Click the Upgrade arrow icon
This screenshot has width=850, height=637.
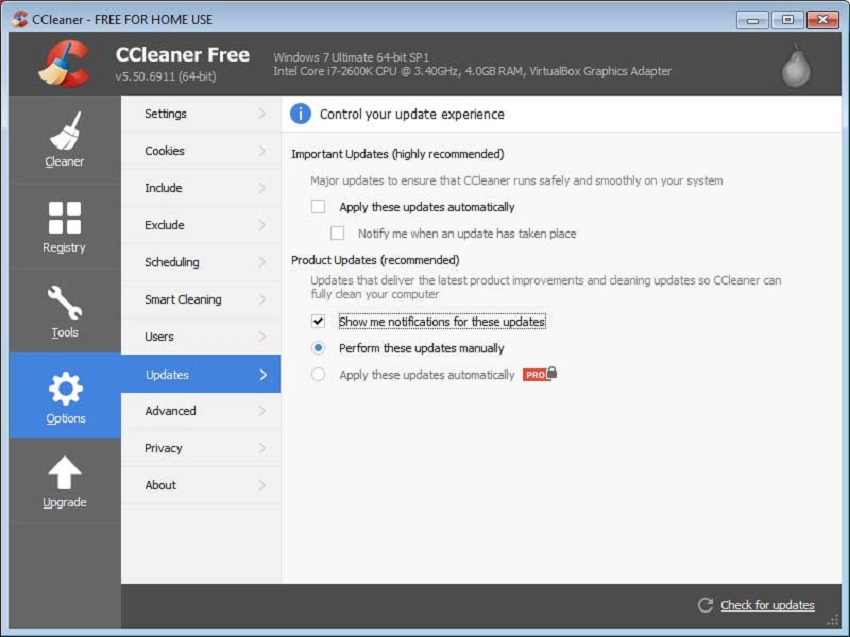click(65, 473)
